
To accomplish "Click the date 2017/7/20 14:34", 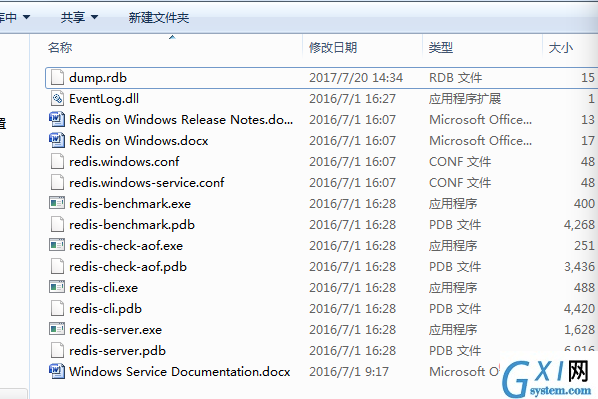I will point(356,78).
